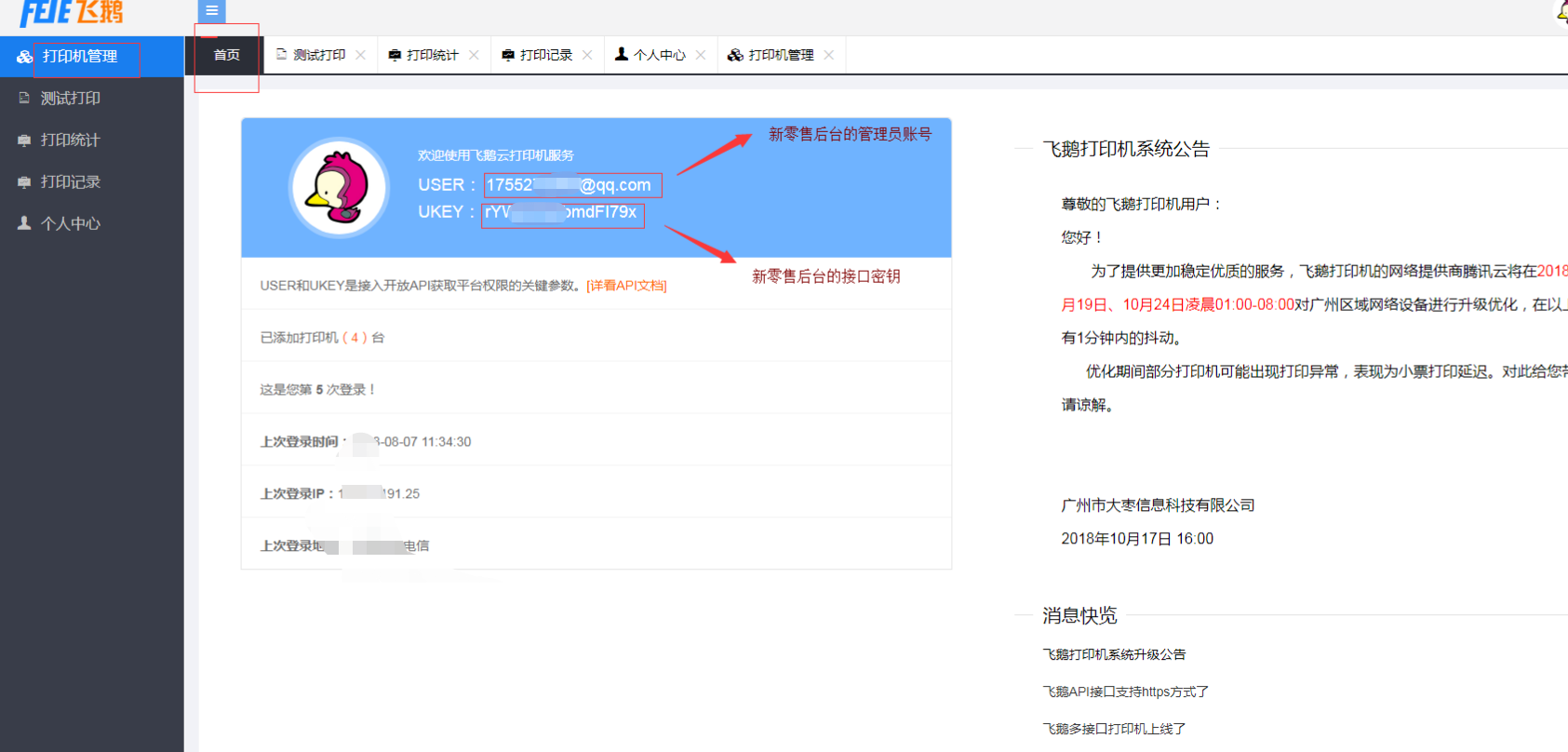
Task: Switch to the 个人中心 tab
Action: click(x=660, y=55)
